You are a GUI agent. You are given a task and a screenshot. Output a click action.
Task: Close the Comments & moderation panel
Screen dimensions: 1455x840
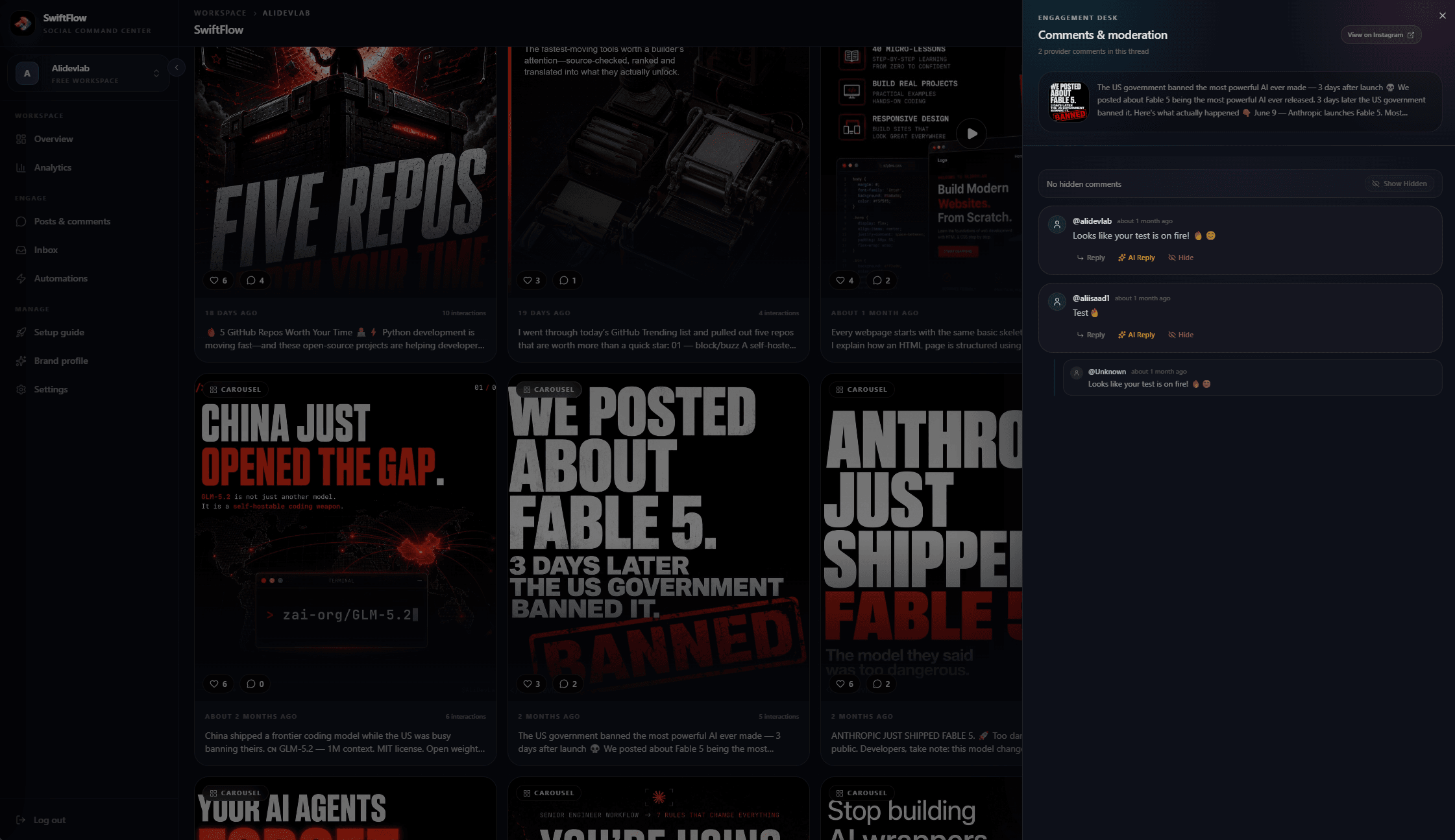click(x=1443, y=16)
